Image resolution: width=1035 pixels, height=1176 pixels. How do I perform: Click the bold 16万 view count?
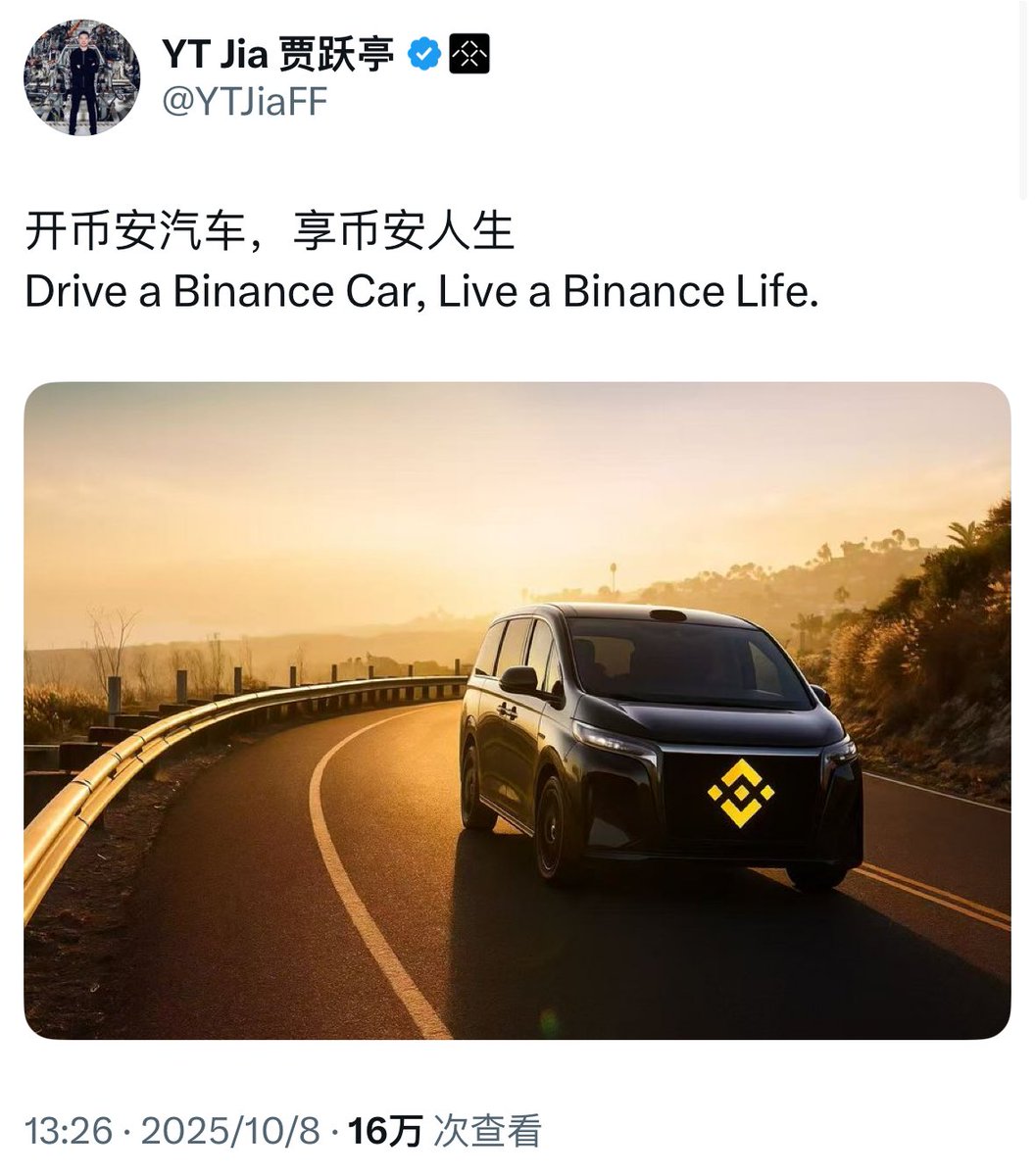(x=385, y=1132)
